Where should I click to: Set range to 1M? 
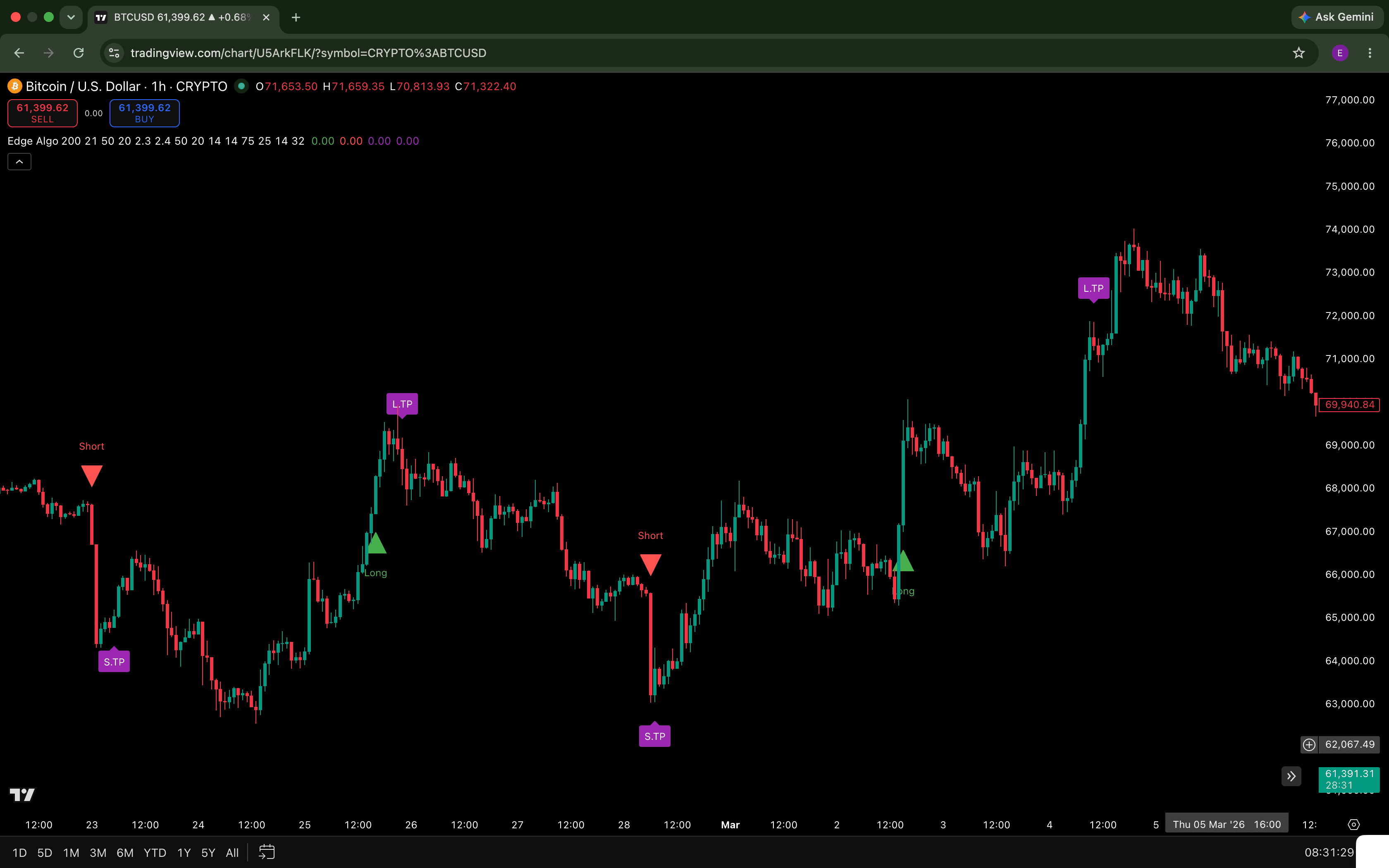[x=71, y=852]
